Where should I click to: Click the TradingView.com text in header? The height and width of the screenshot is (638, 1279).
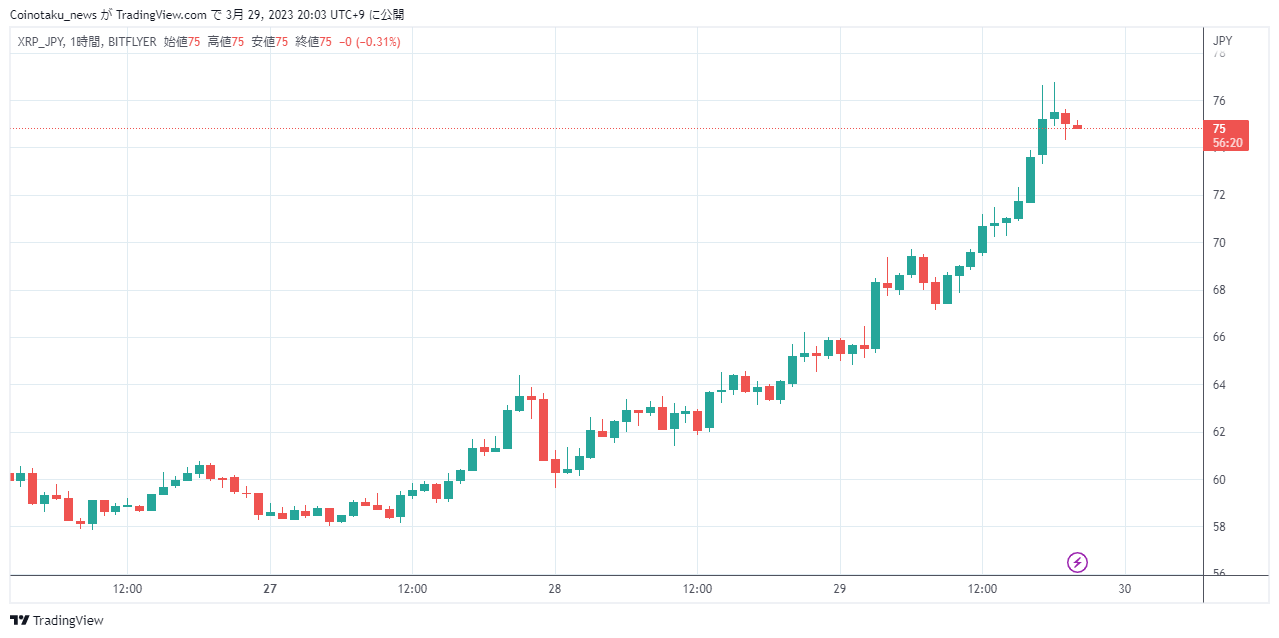pos(162,15)
